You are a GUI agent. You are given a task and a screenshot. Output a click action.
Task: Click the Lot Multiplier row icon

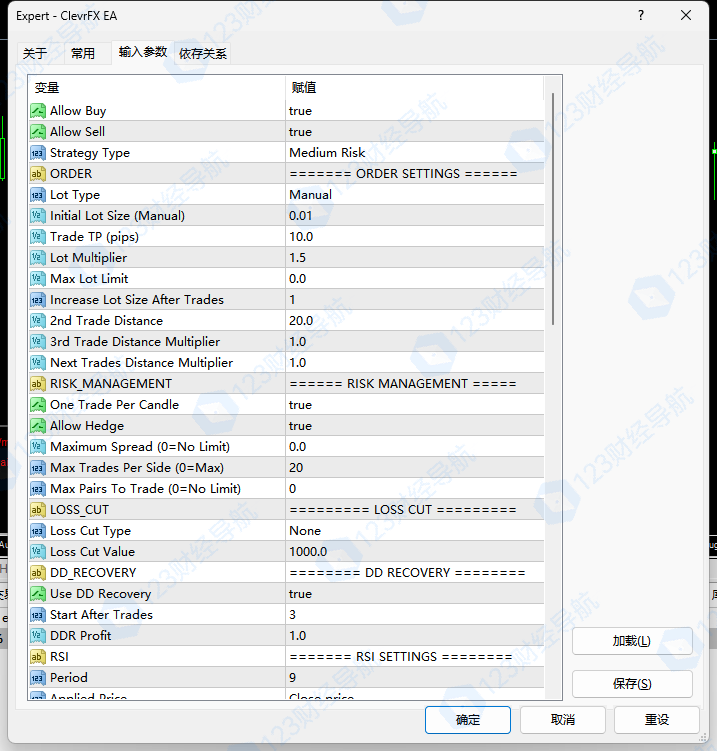(x=38, y=258)
